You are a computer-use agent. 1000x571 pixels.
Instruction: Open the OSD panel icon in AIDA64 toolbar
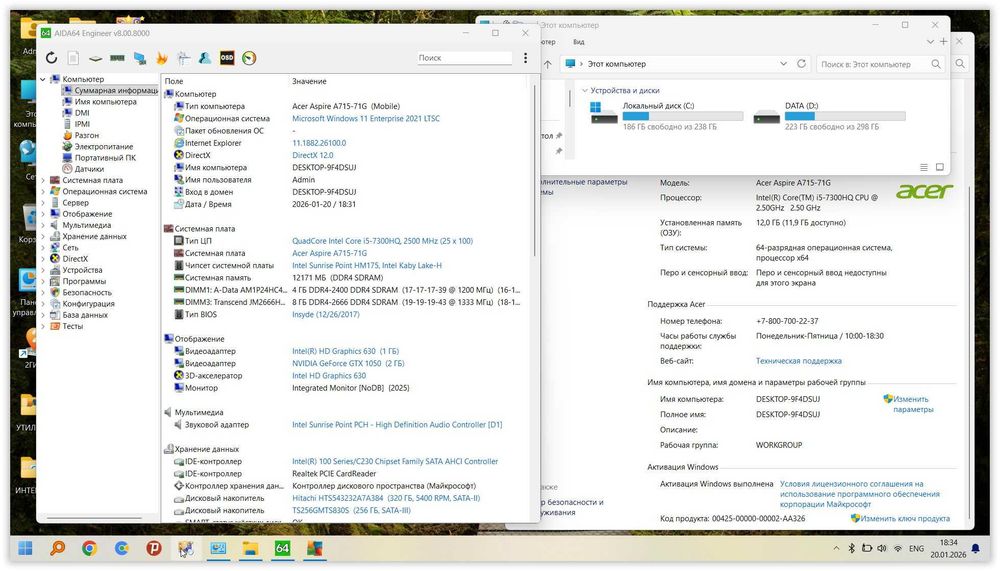coord(227,58)
